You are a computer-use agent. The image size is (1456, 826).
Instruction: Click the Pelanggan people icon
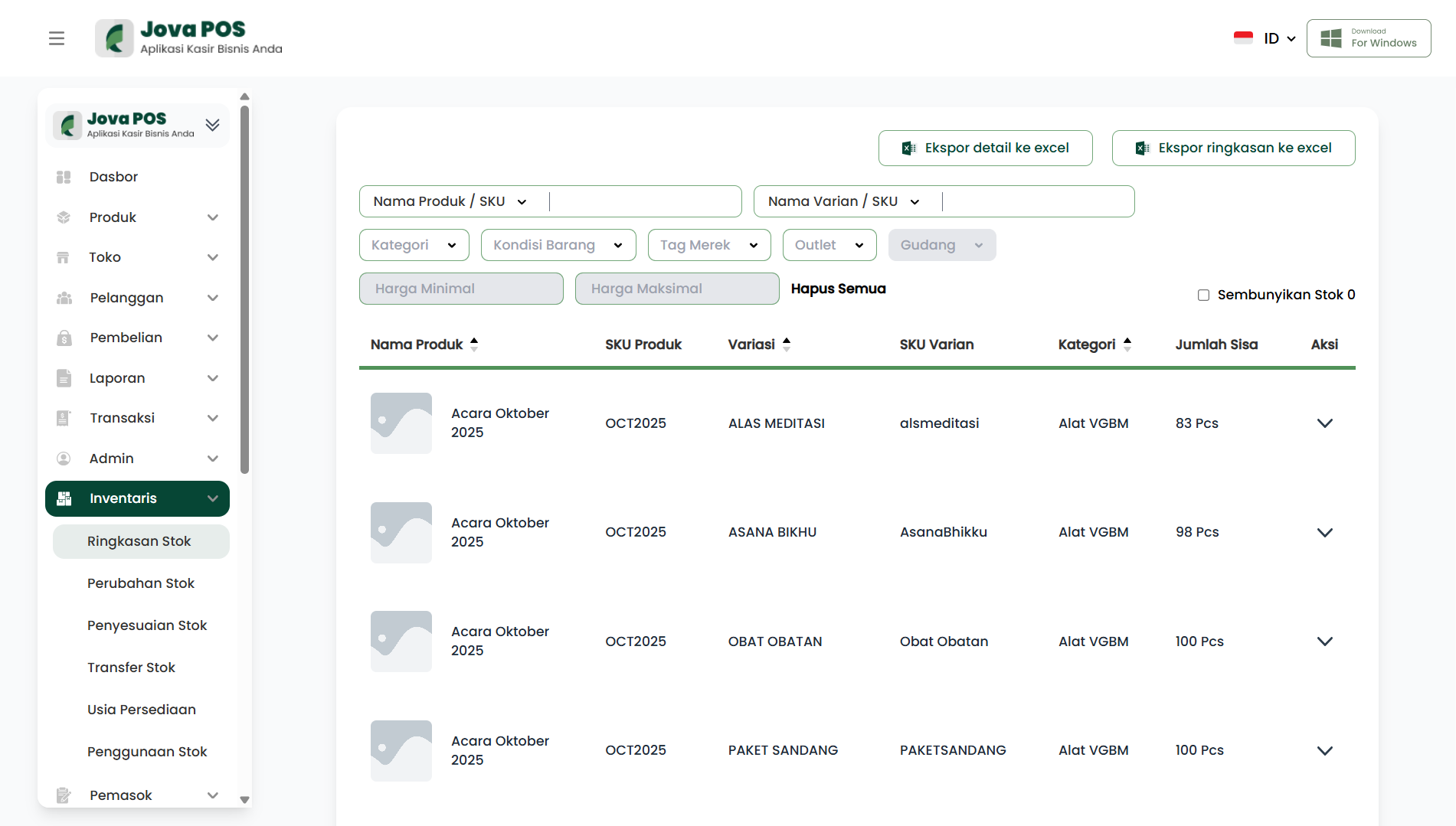64,298
